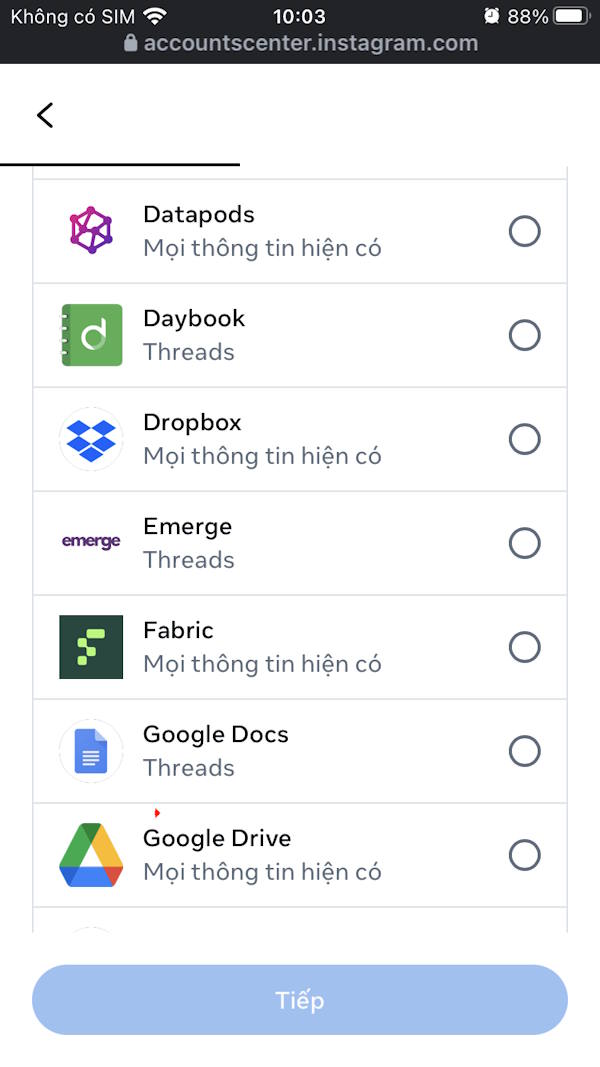Image resolution: width=600 pixels, height=1067 pixels.
Task: Tap the battery indicator in status bar
Action: 569,16
